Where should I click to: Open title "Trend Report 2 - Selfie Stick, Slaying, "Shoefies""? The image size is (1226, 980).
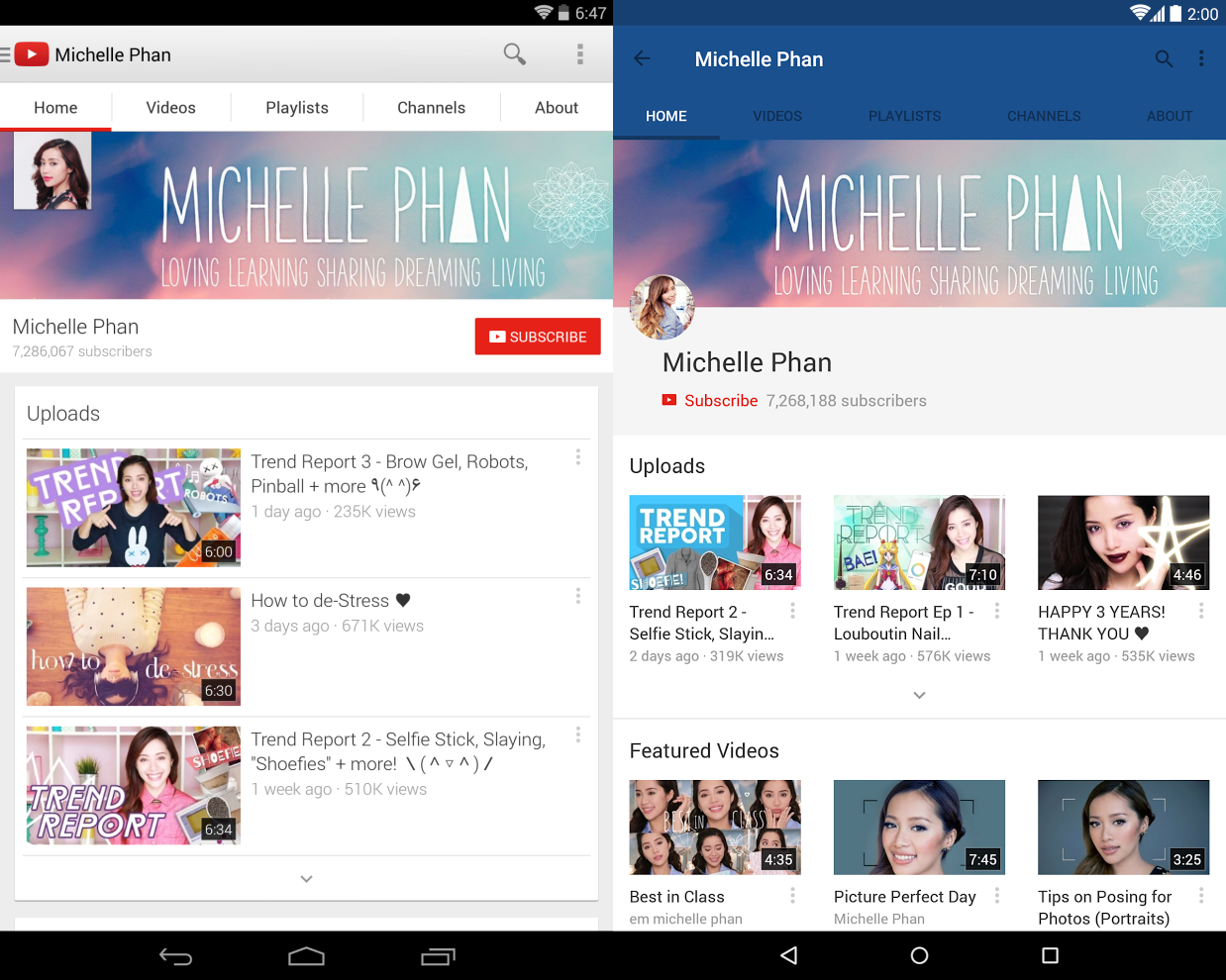point(398,751)
